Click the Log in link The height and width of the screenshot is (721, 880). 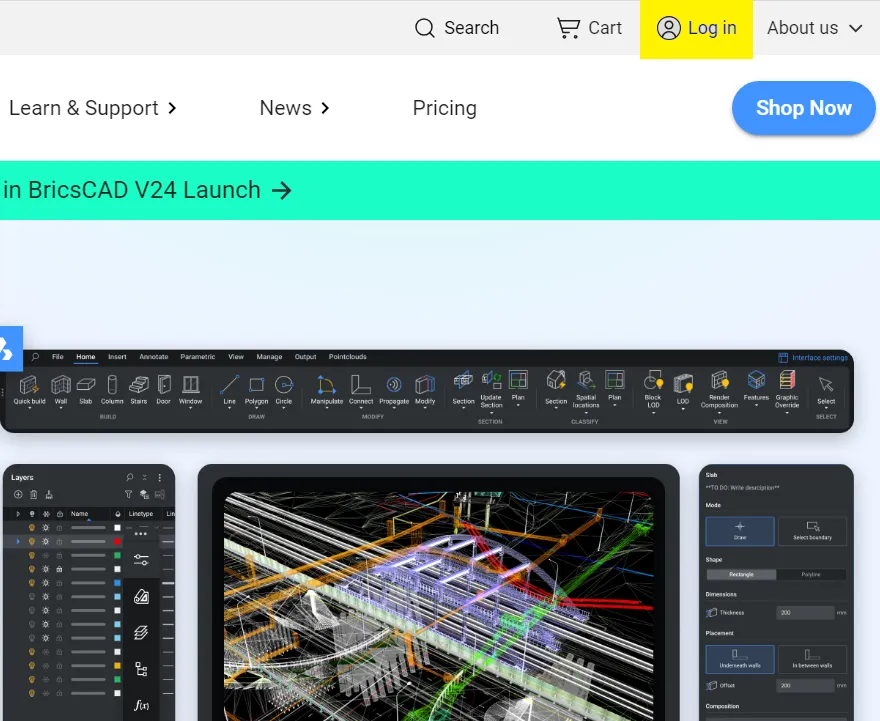point(696,28)
